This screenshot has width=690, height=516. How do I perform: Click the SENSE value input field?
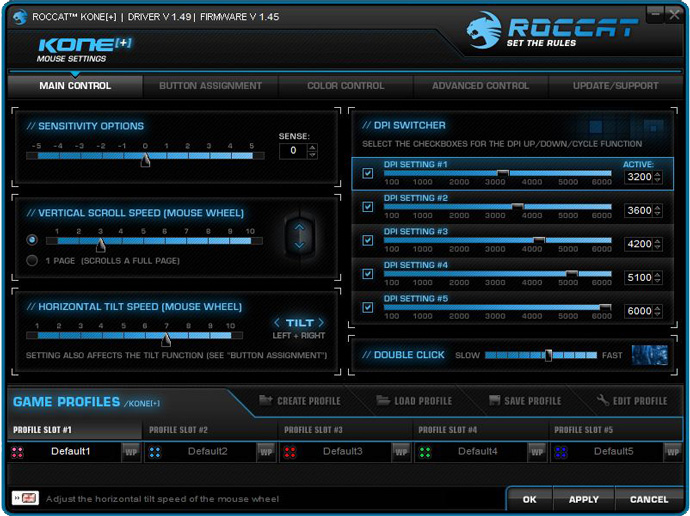click(294, 151)
